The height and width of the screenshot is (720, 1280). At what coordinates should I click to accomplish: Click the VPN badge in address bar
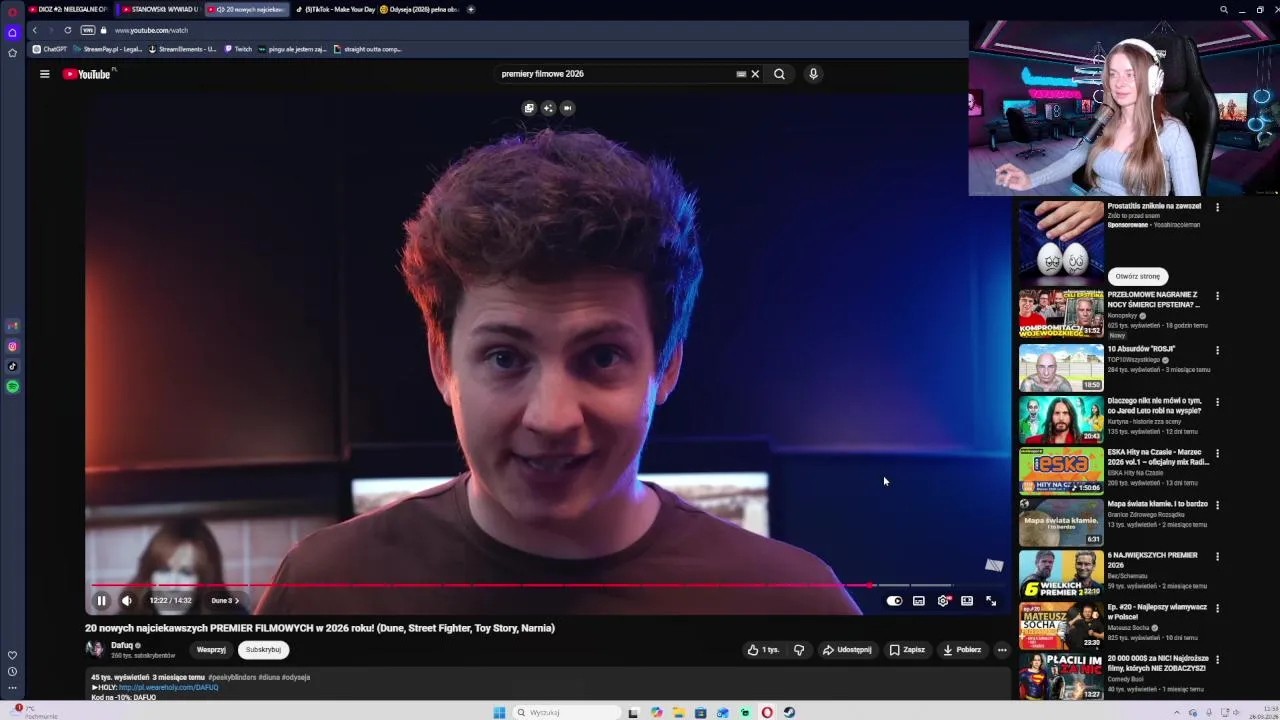88,30
